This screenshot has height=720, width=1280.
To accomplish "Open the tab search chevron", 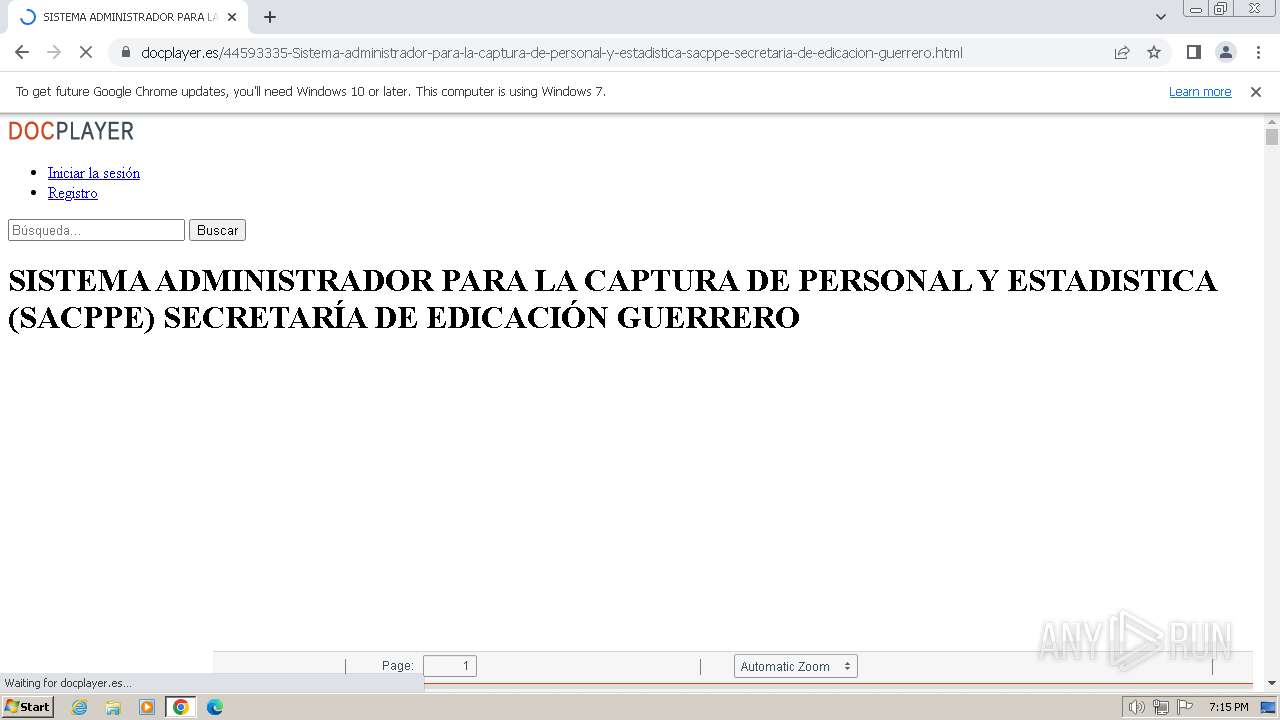I will click(1161, 17).
